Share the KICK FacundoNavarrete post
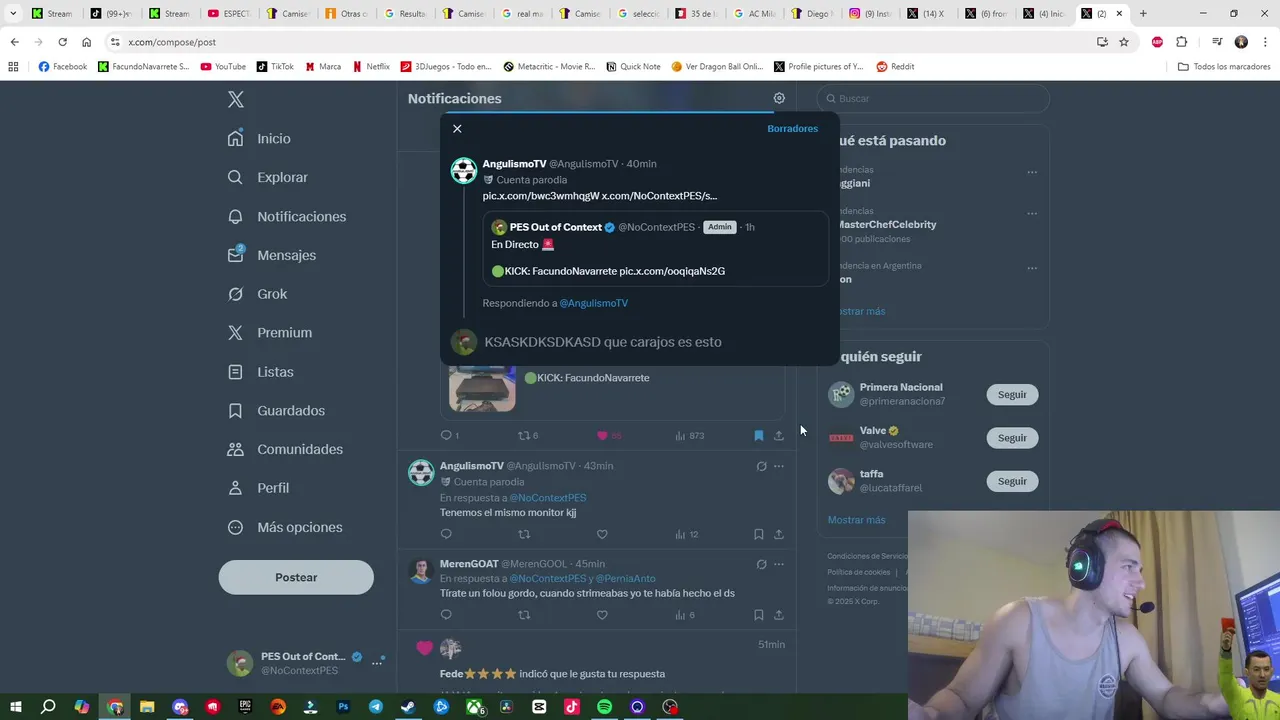 pyautogui.click(x=779, y=435)
